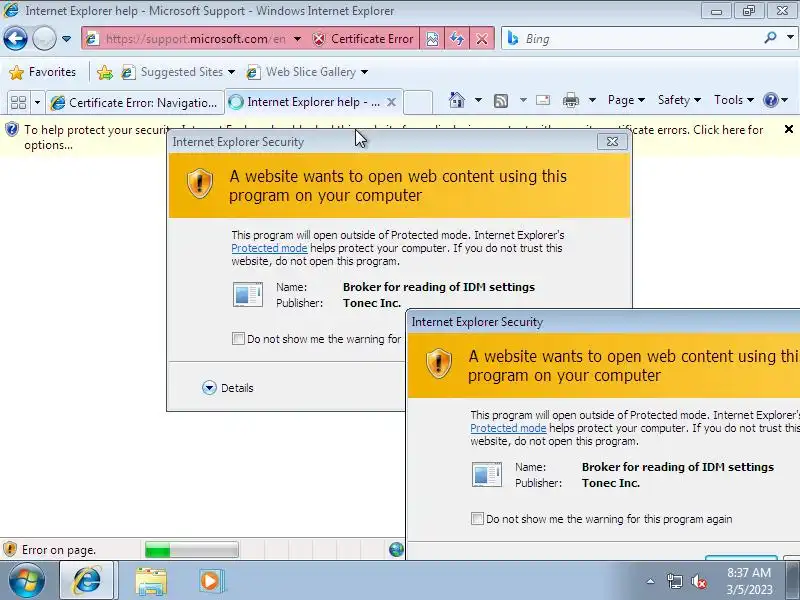Show hidden tray icons arrow
The image size is (800, 600).
point(651,581)
